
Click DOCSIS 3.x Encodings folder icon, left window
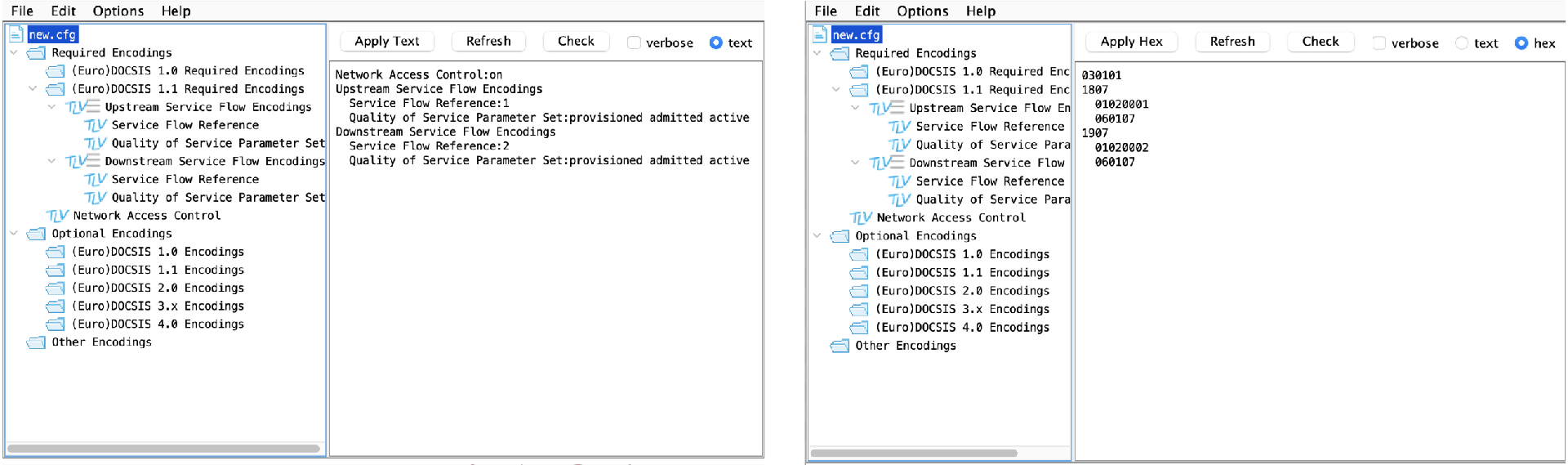(56, 306)
